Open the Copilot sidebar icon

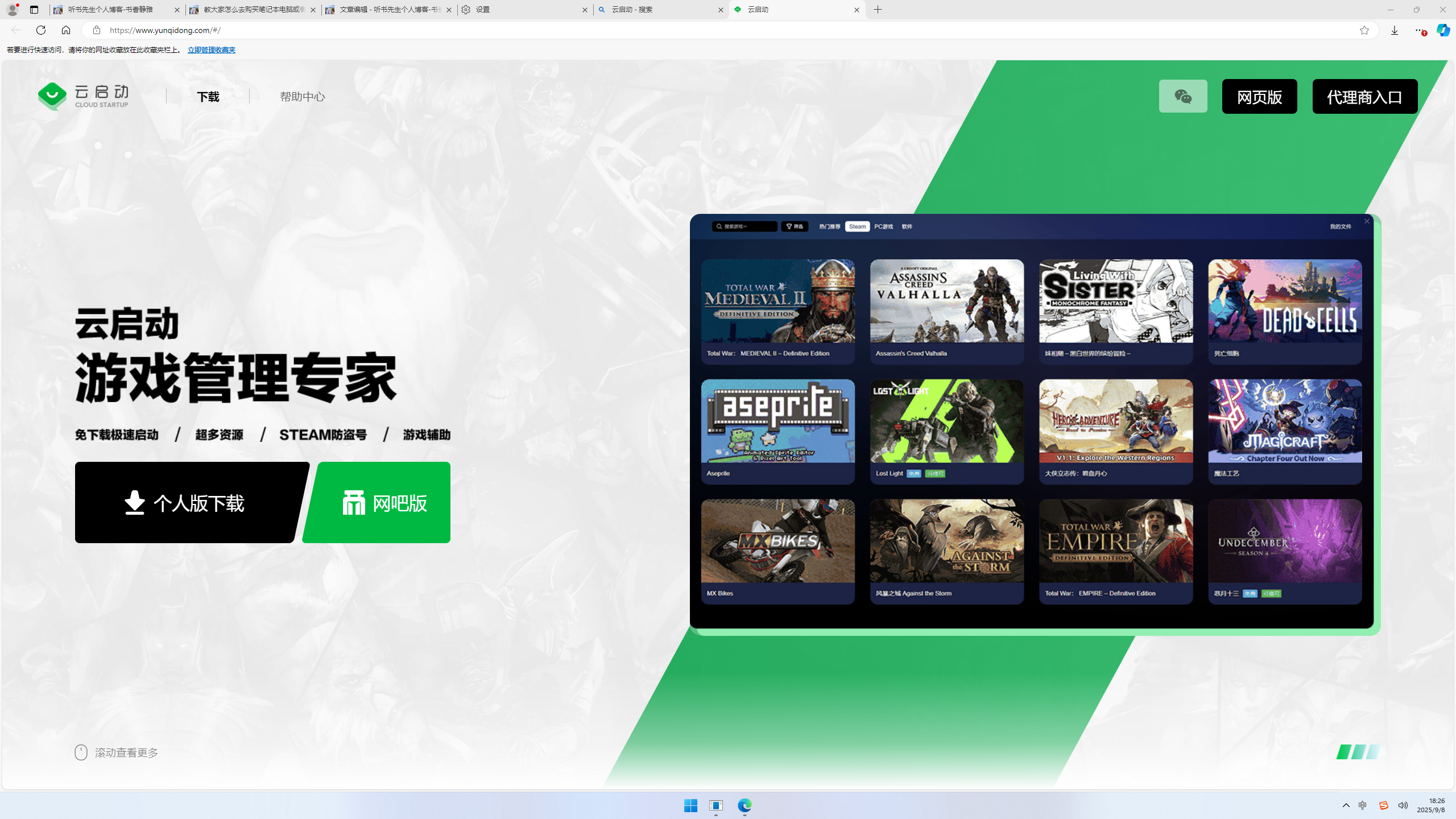tap(1443, 30)
